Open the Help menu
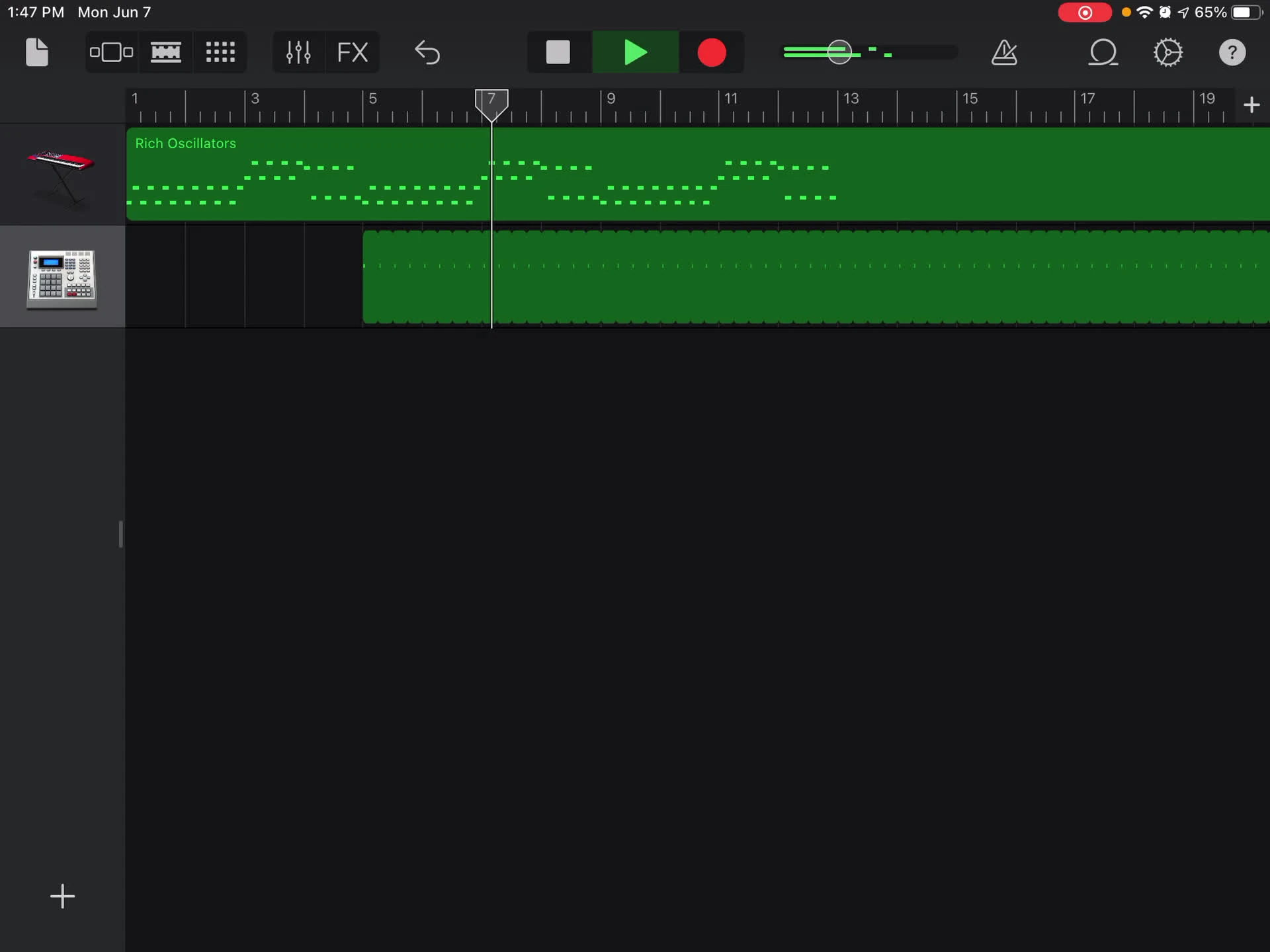The image size is (1270, 952). click(1232, 52)
